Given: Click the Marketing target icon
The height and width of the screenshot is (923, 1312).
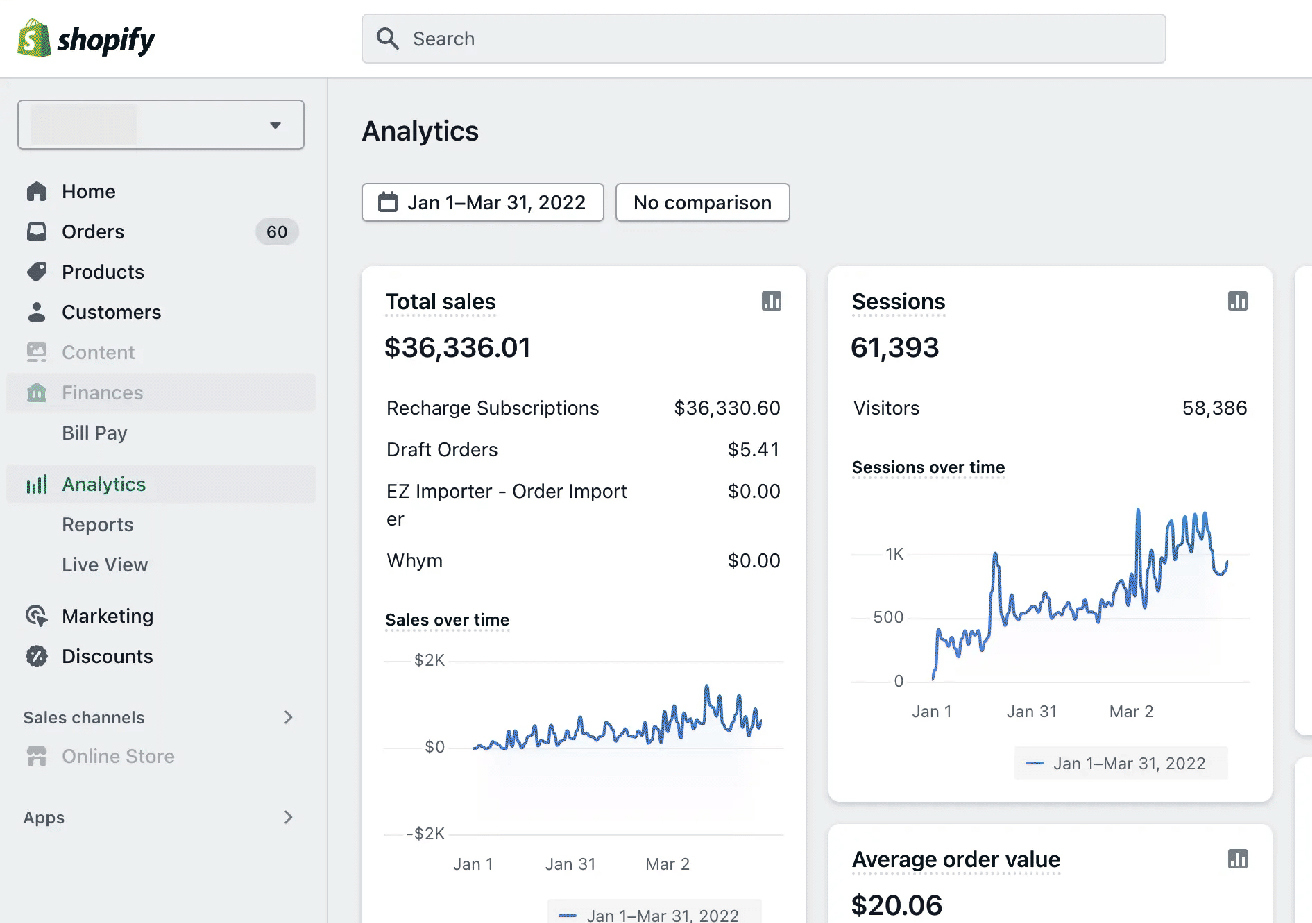Looking at the screenshot, I should [37, 616].
